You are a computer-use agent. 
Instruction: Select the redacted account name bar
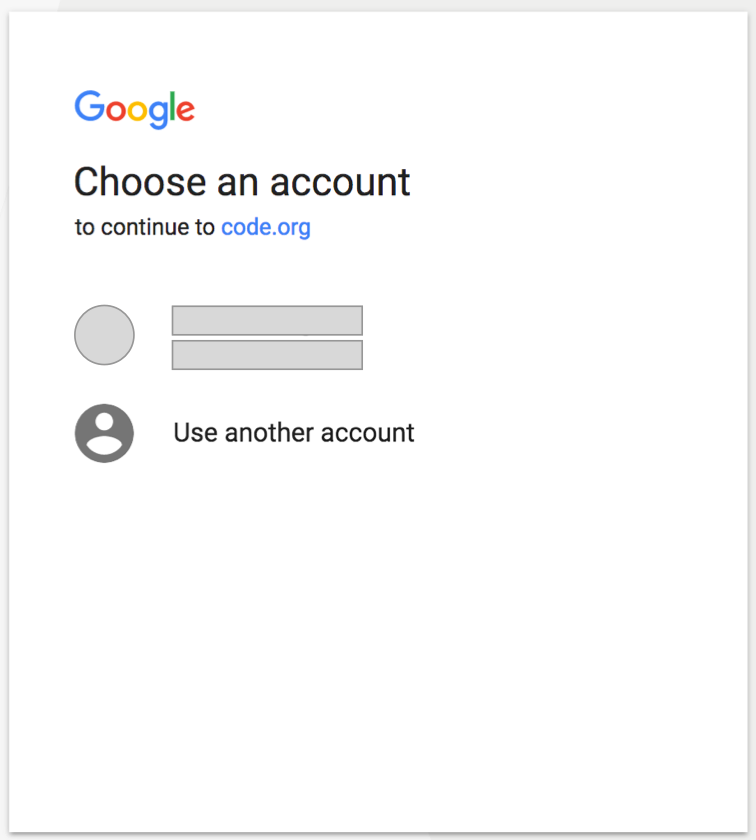pyautogui.click(x=267, y=320)
